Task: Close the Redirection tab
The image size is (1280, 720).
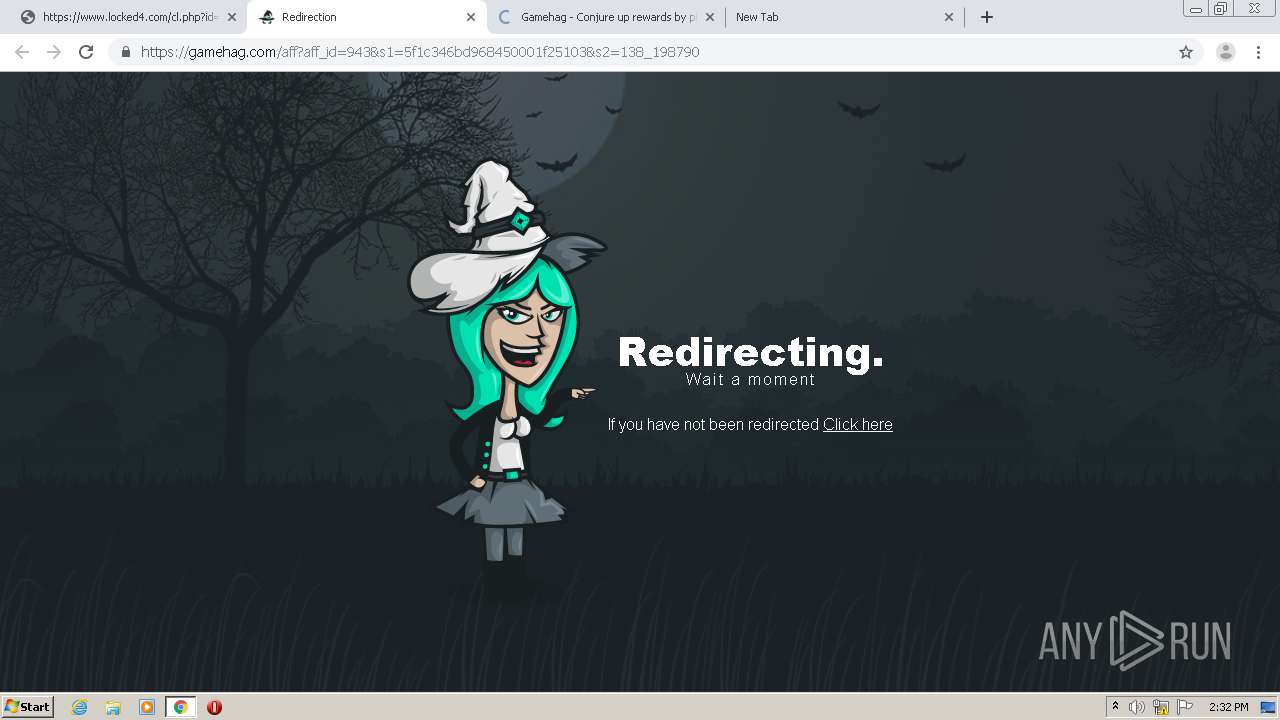Action: pyautogui.click(x=471, y=17)
